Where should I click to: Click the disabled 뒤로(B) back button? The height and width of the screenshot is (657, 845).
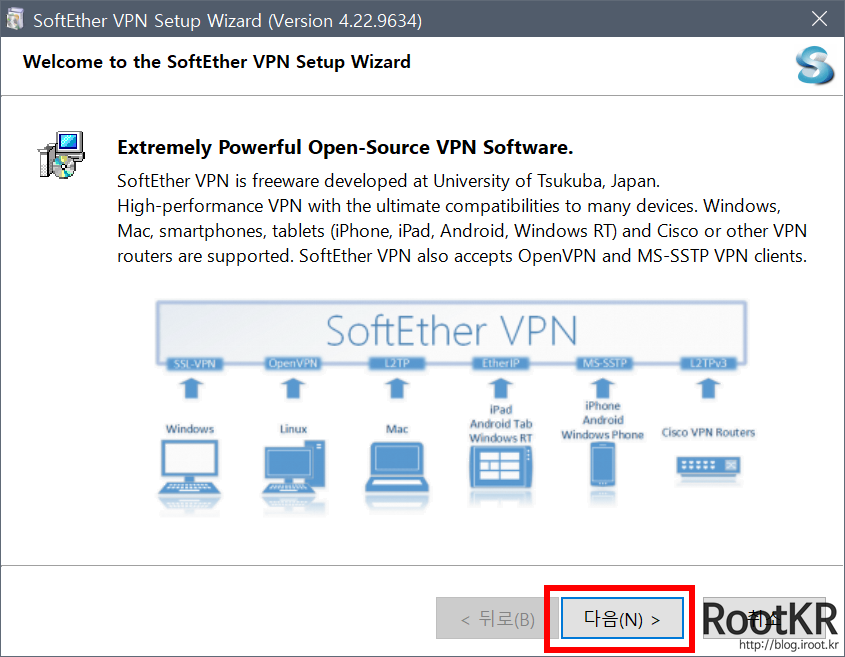click(496, 618)
